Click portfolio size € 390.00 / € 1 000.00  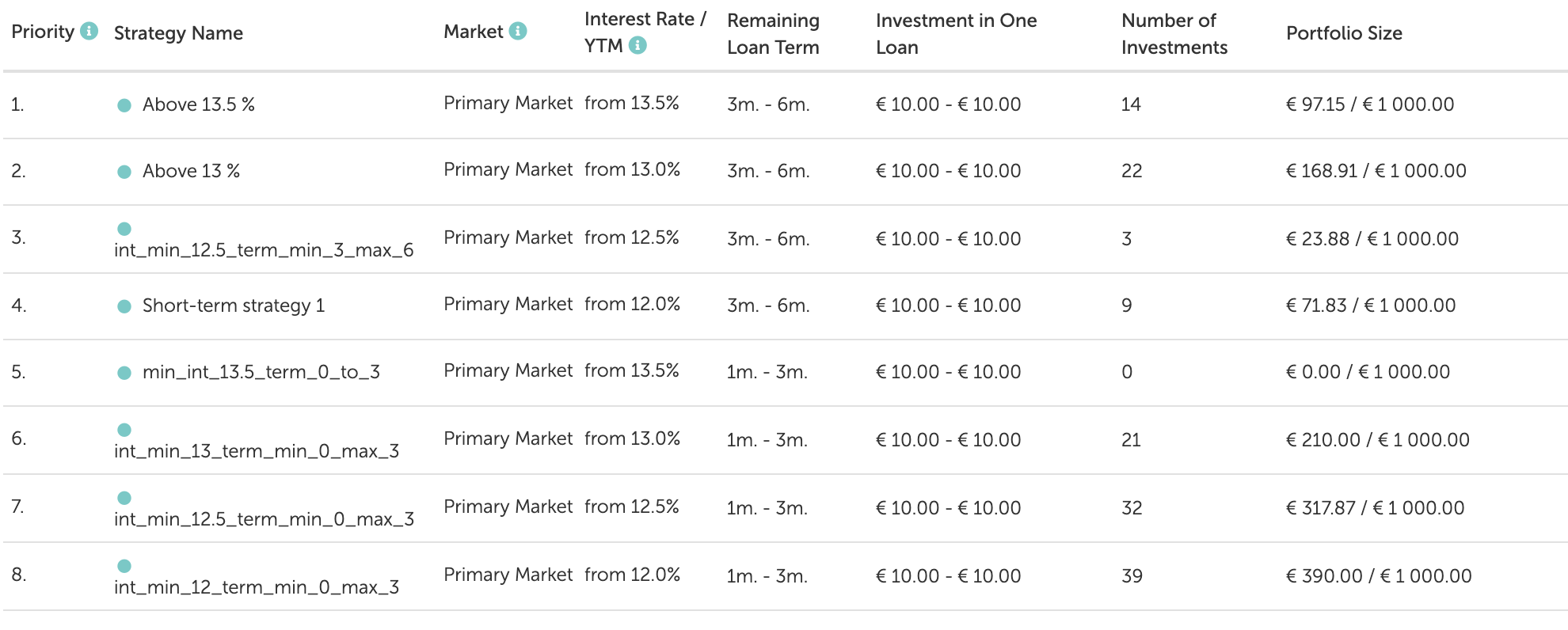(1379, 576)
